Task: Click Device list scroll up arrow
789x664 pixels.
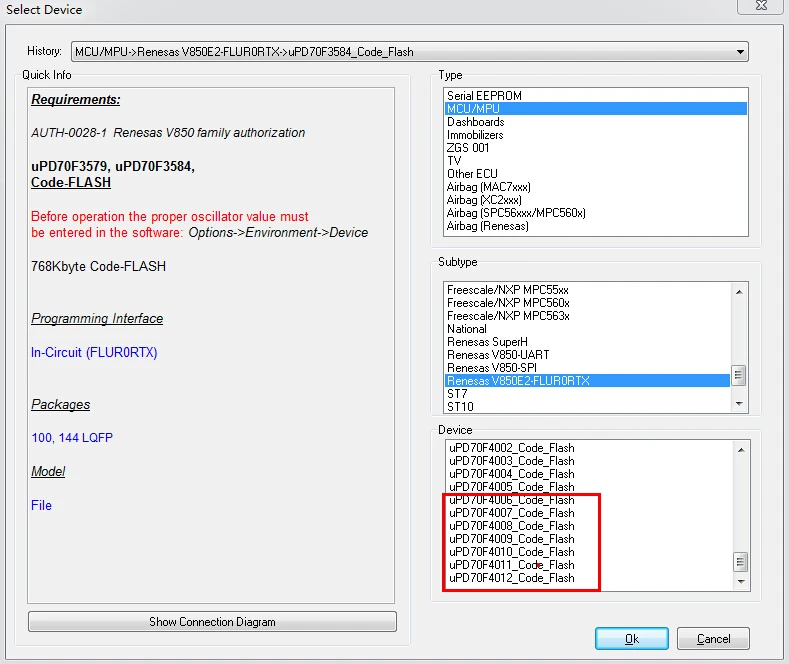Action: 741,450
